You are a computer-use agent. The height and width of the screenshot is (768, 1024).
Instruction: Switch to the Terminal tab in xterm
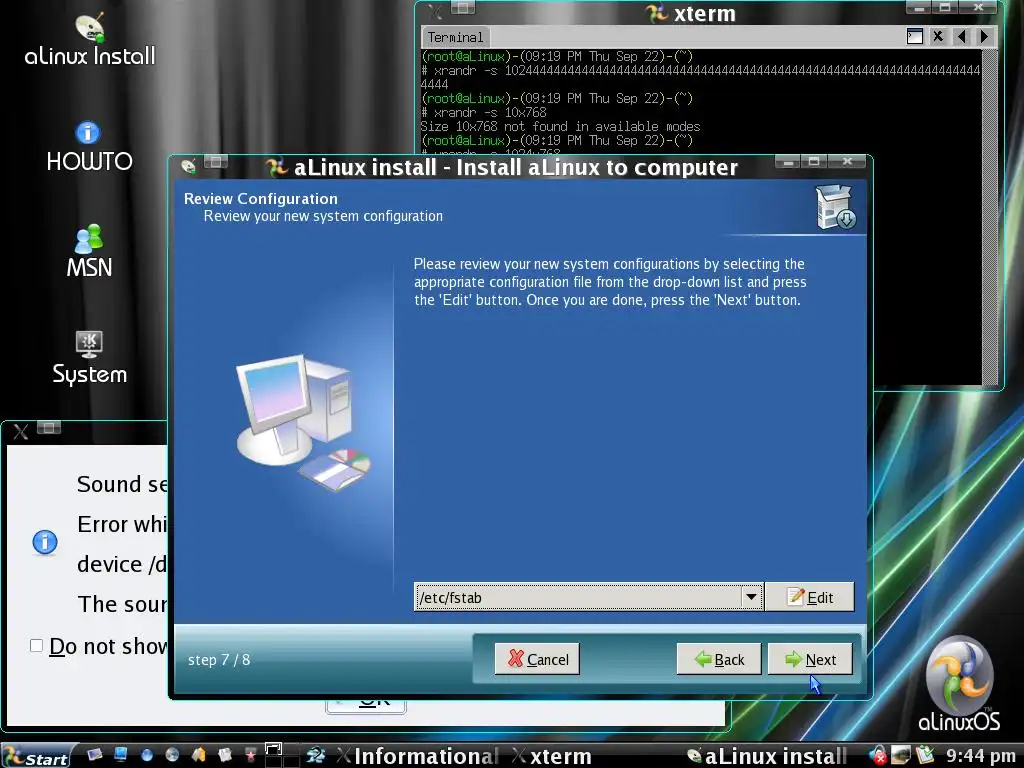455,37
